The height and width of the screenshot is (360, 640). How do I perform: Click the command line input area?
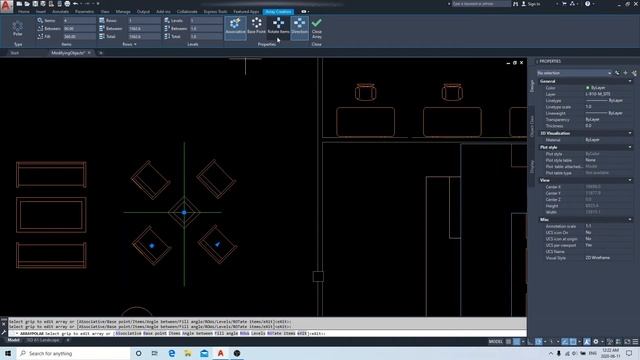(x=267, y=333)
